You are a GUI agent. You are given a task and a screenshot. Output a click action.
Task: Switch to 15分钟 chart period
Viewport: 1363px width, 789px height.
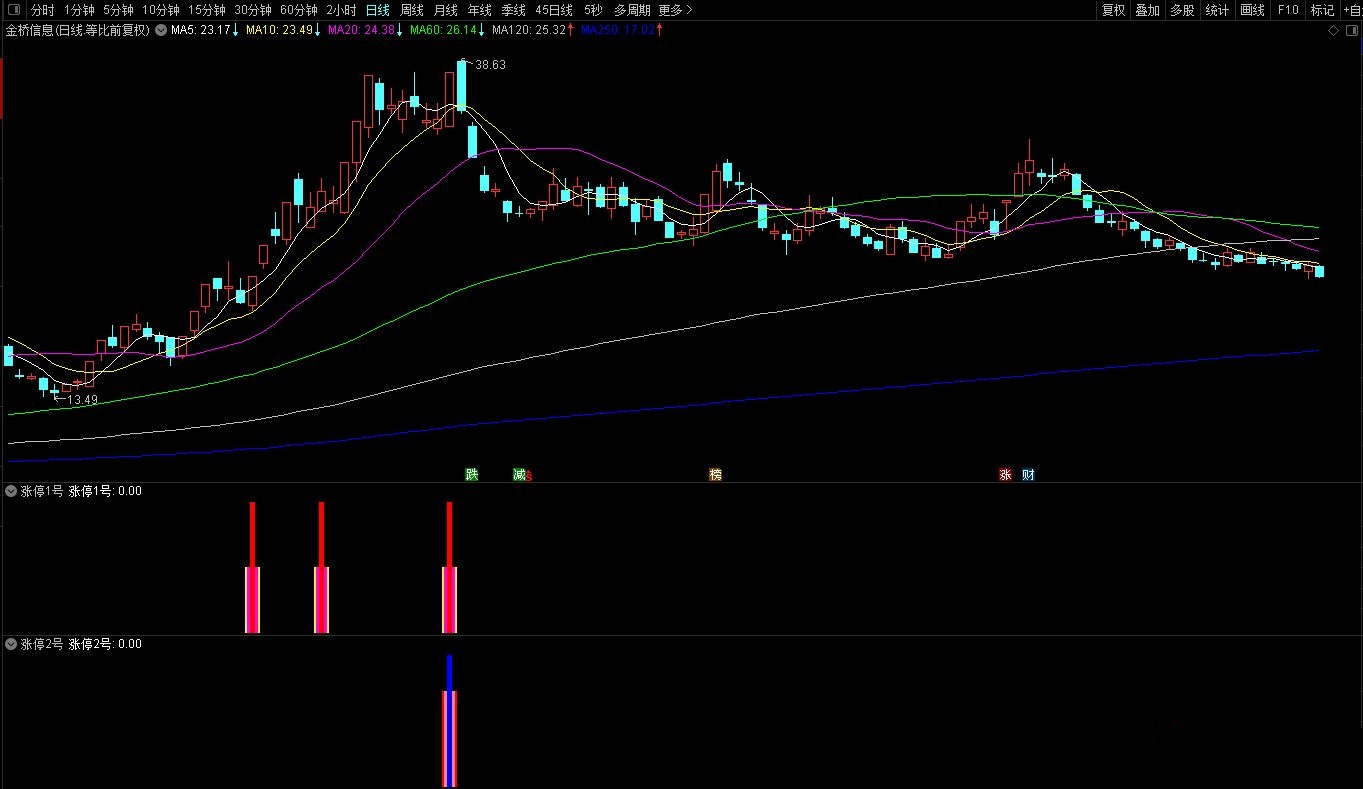pyautogui.click(x=207, y=10)
